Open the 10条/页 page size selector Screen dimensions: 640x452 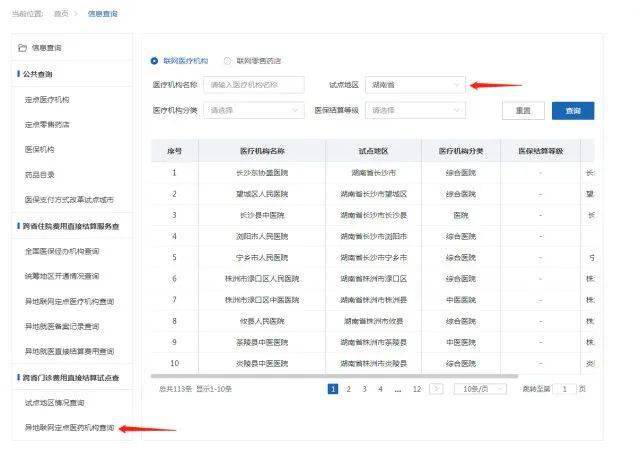[x=479, y=388]
